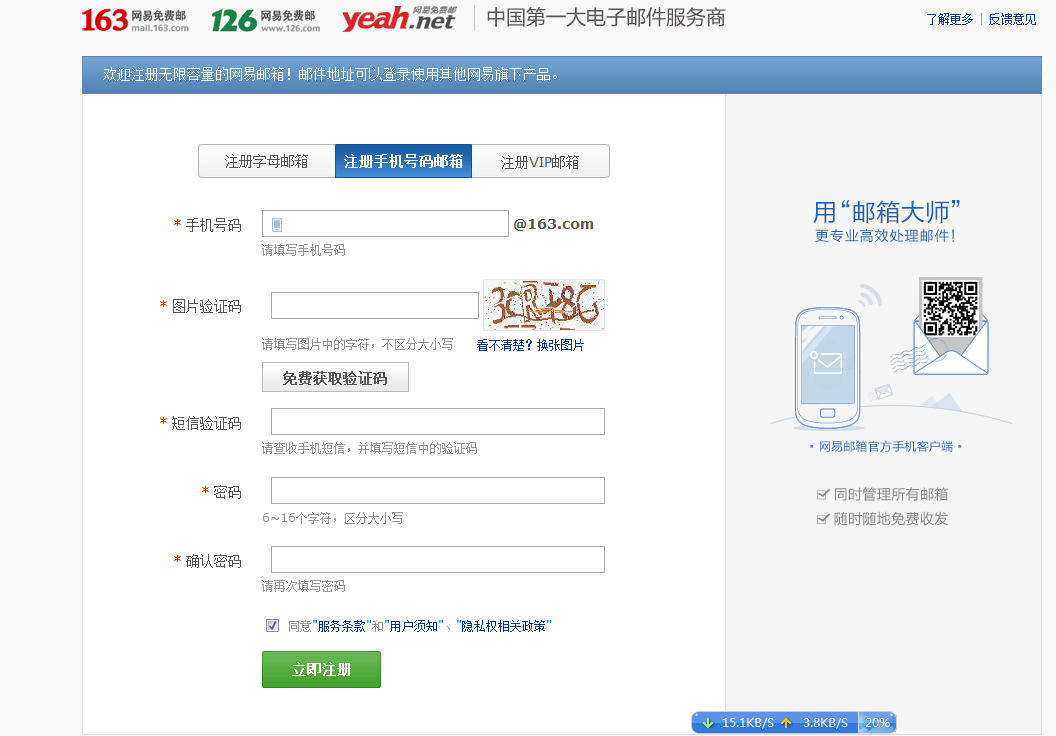Focus the 手机号码 input field
Image resolution: width=1056 pixels, height=736 pixels.
[385, 224]
